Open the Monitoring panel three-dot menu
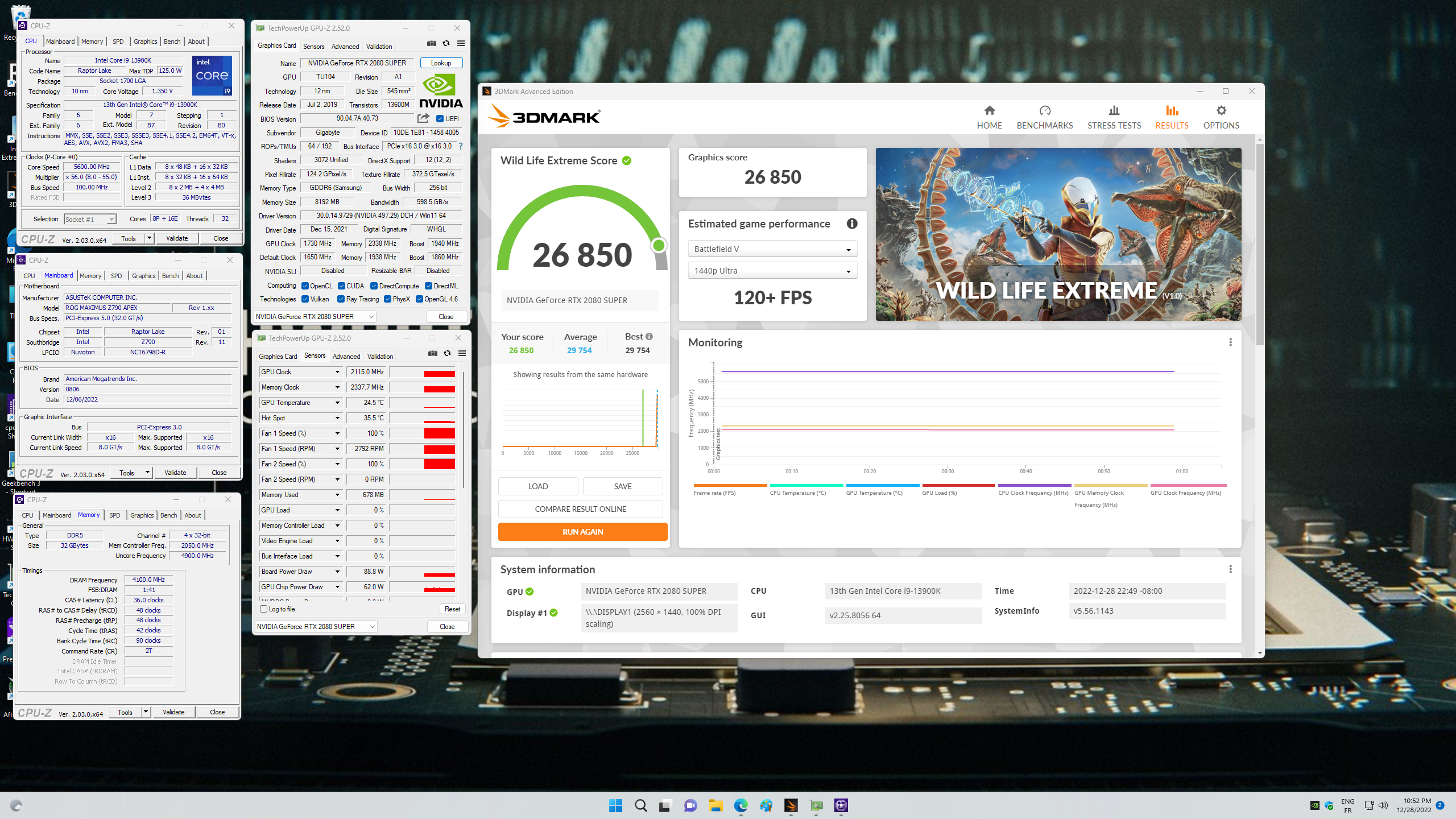This screenshot has width=1456, height=819. click(x=1230, y=342)
